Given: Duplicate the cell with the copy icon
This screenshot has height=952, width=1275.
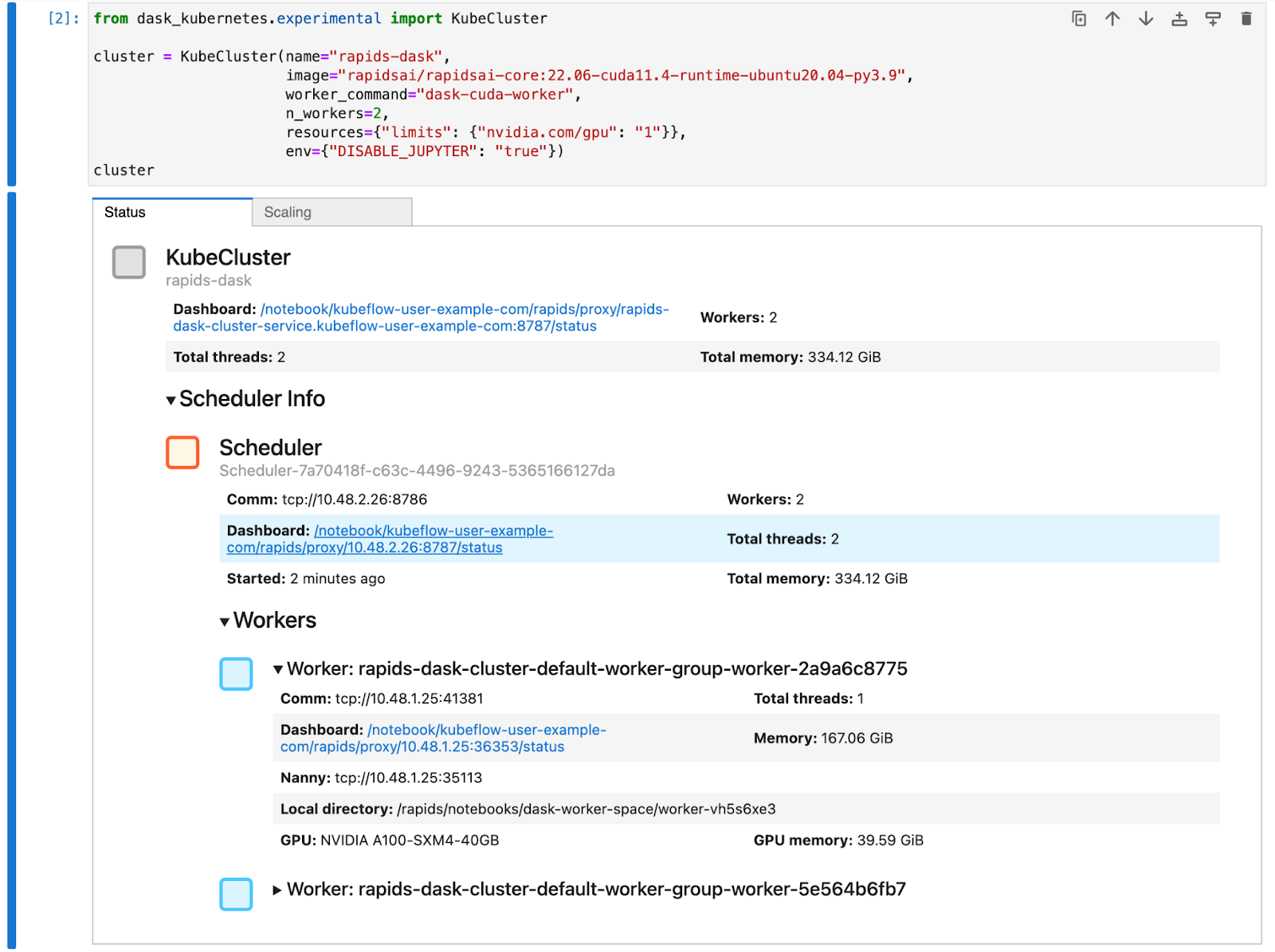Looking at the screenshot, I should tap(1079, 18).
